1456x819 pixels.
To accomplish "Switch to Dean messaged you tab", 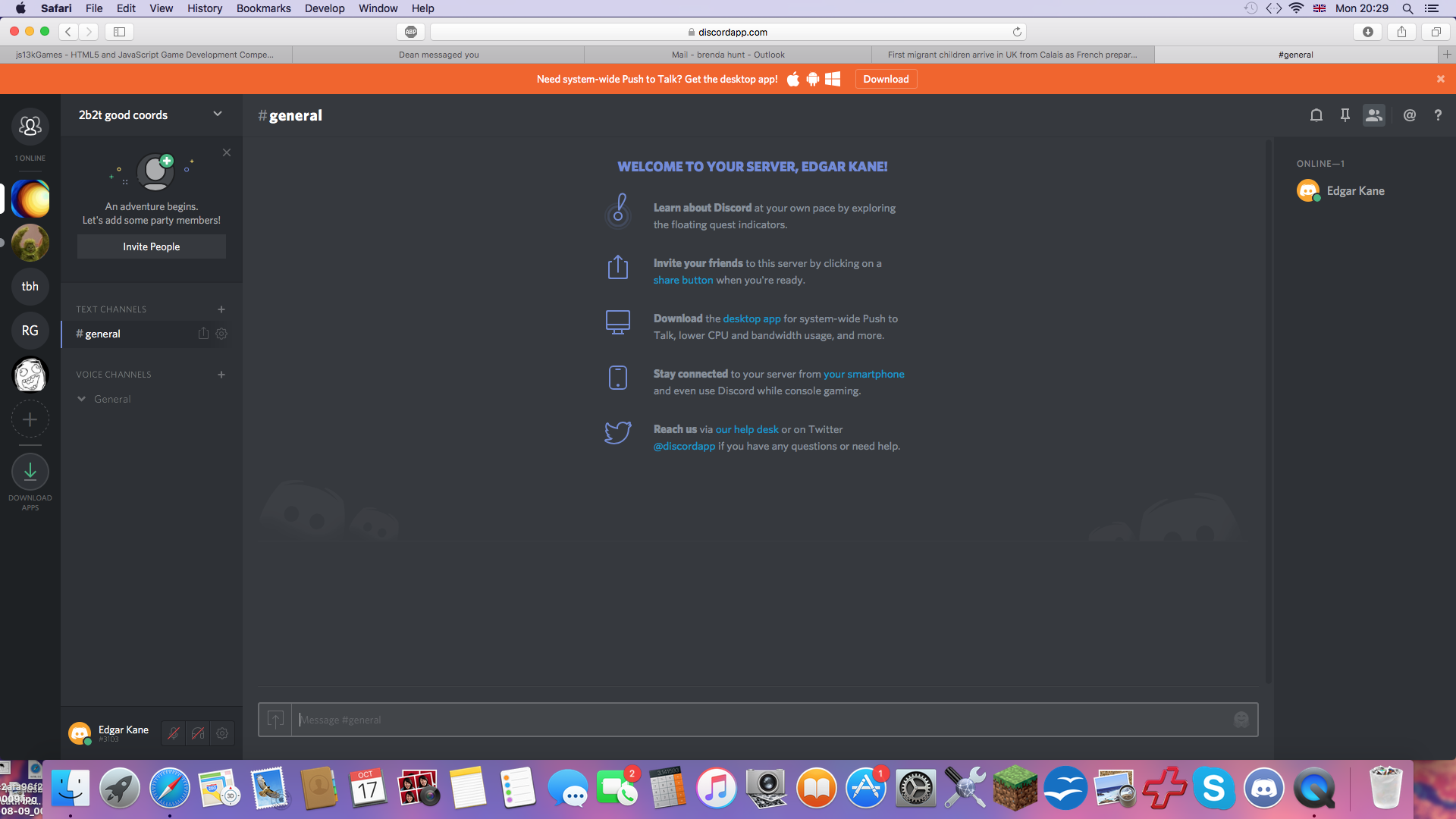I will tap(438, 55).
